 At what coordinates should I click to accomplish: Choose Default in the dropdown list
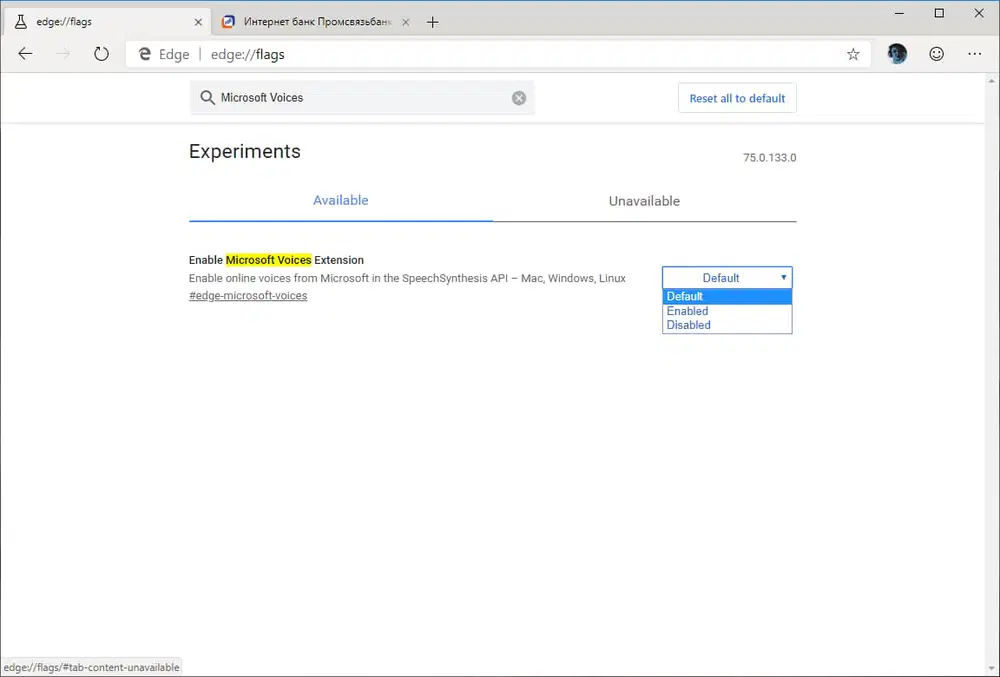tap(727, 296)
